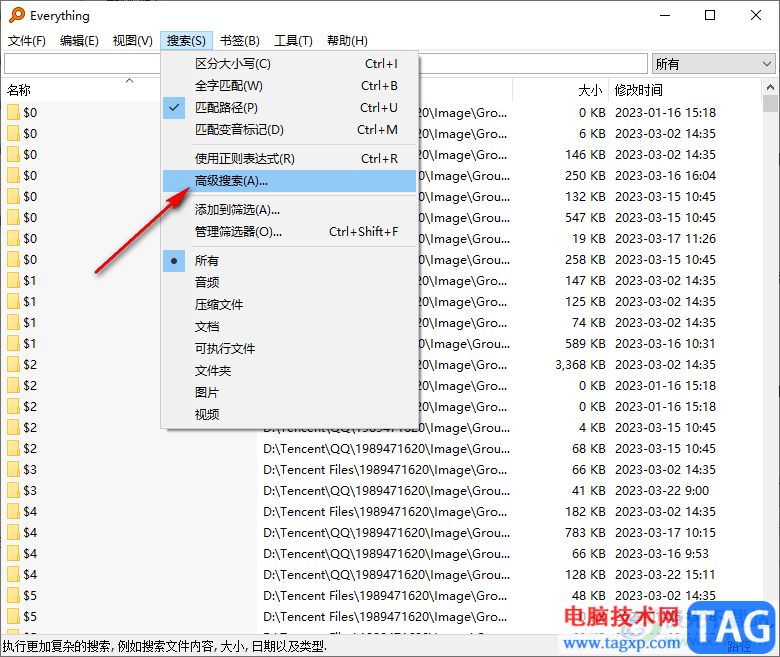Image resolution: width=780 pixels, height=657 pixels.
Task: Toggle 匹配变音标记(D) option
Action: [290, 129]
